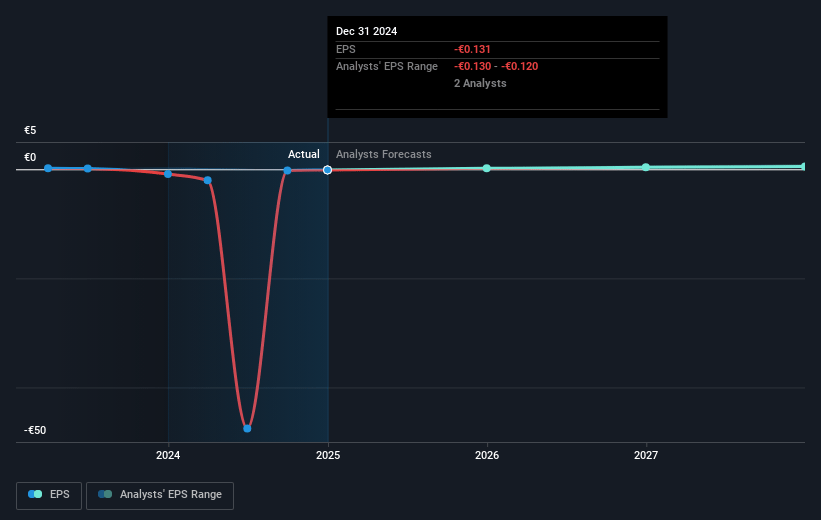The width and height of the screenshot is (821, 520).
Task: Click the €0 y-axis label
Action: tap(30, 157)
